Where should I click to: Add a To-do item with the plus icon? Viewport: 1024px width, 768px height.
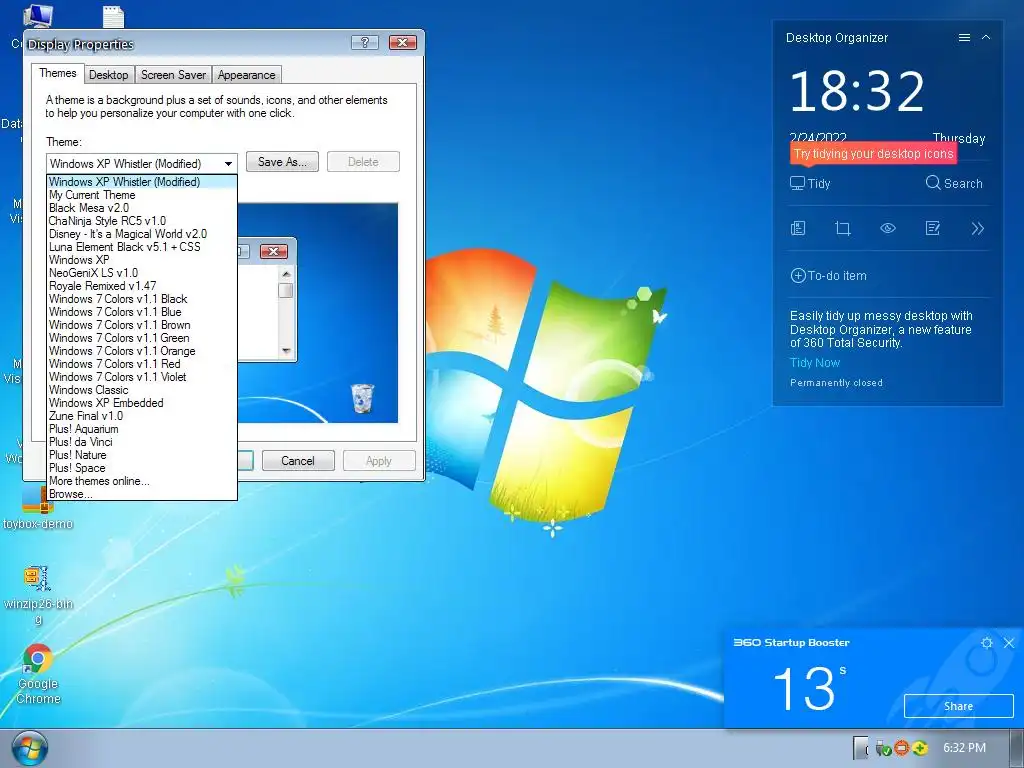797,276
